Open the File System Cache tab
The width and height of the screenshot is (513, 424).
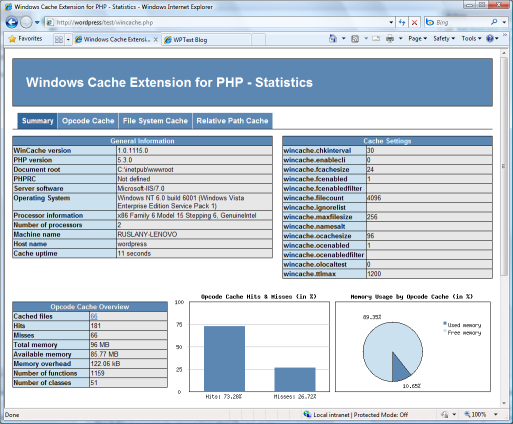point(155,121)
